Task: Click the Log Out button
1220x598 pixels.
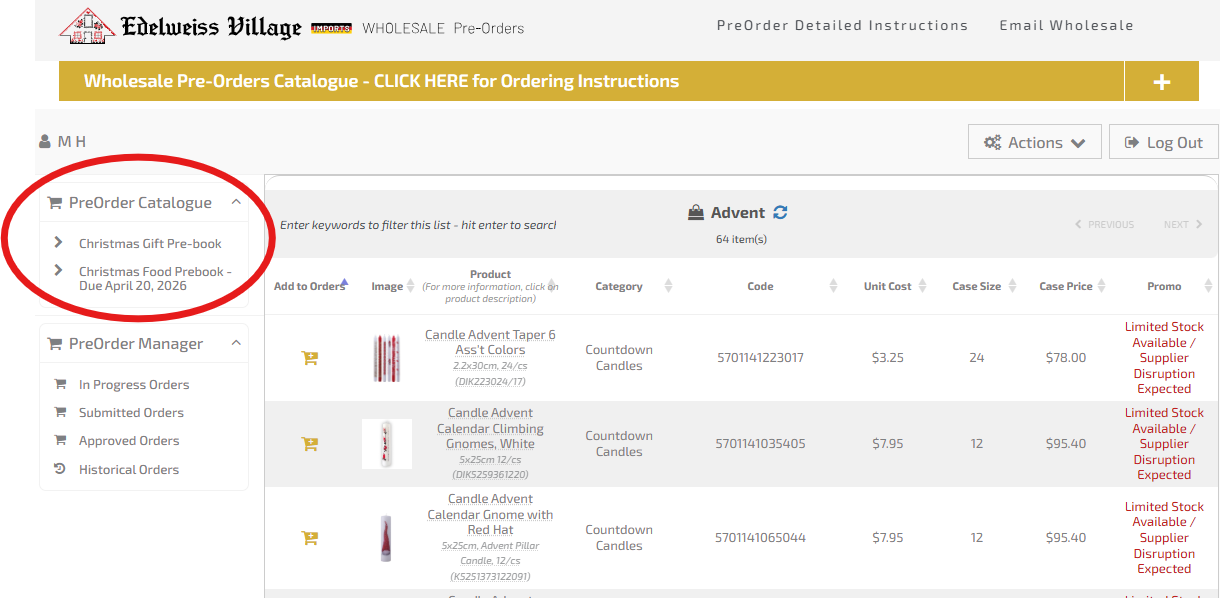Action: tap(1163, 142)
